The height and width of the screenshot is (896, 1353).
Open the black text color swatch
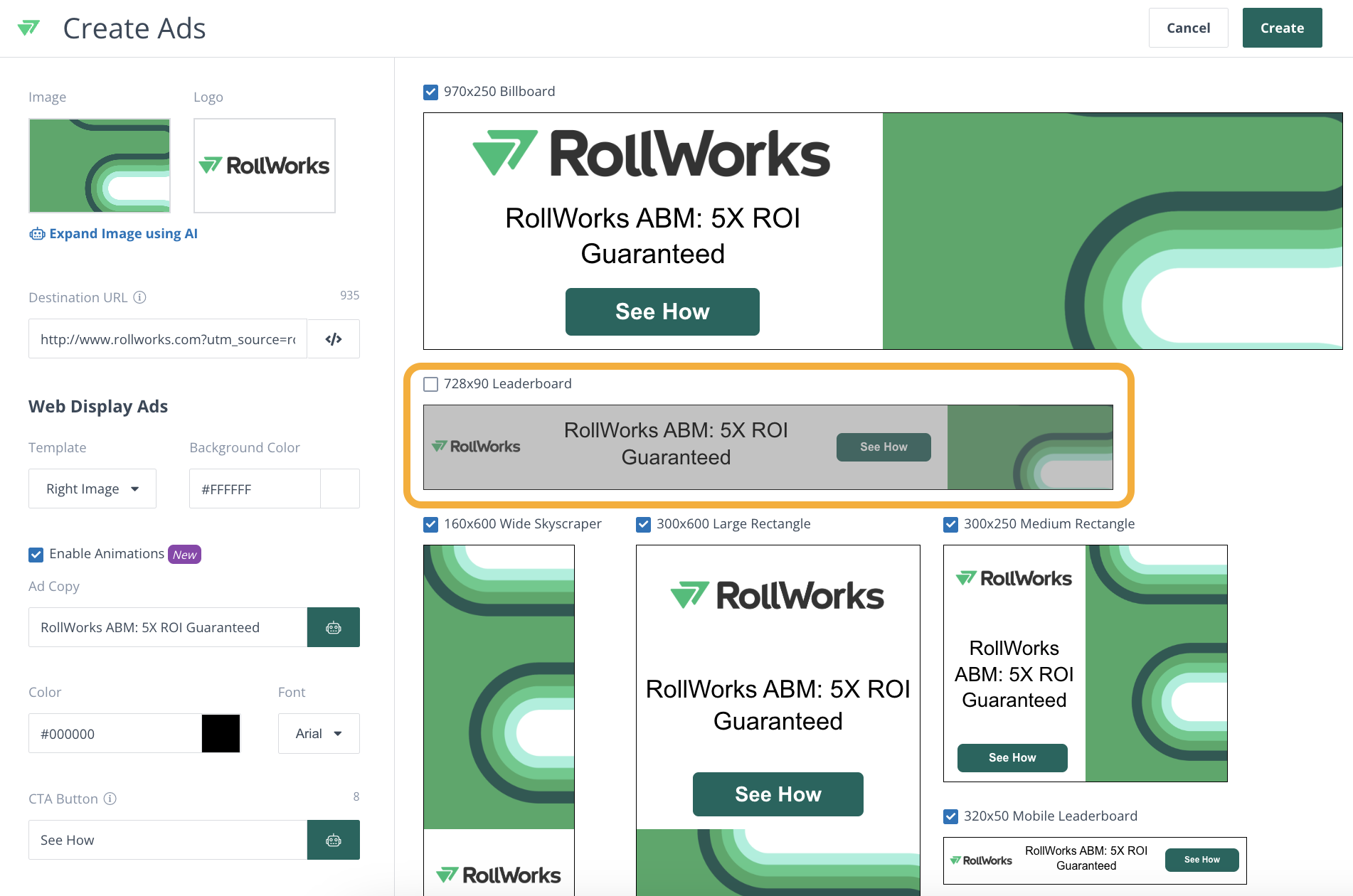click(221, 733)
